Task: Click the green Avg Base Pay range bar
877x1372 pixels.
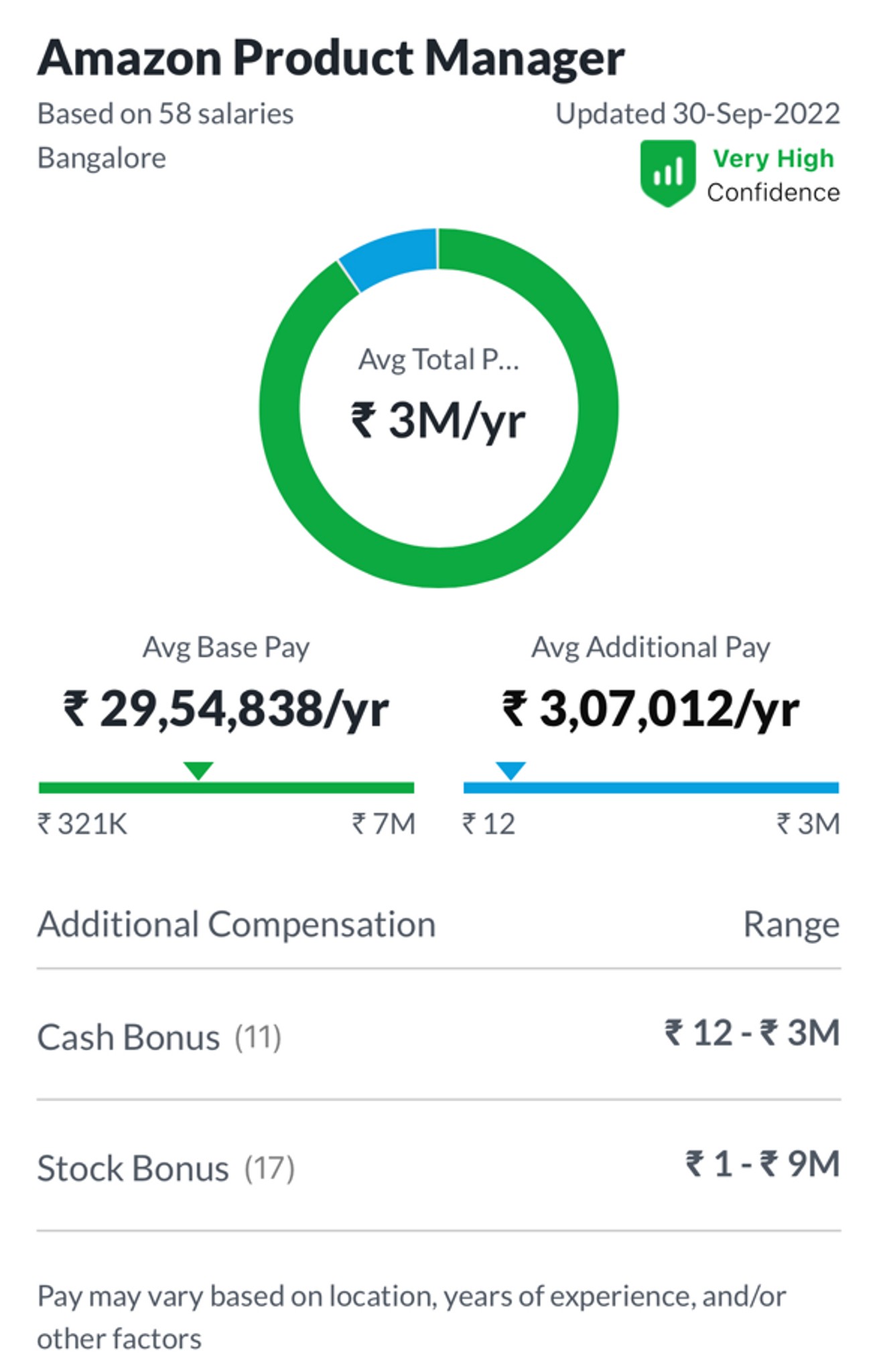Action: (x=226, y=788)
